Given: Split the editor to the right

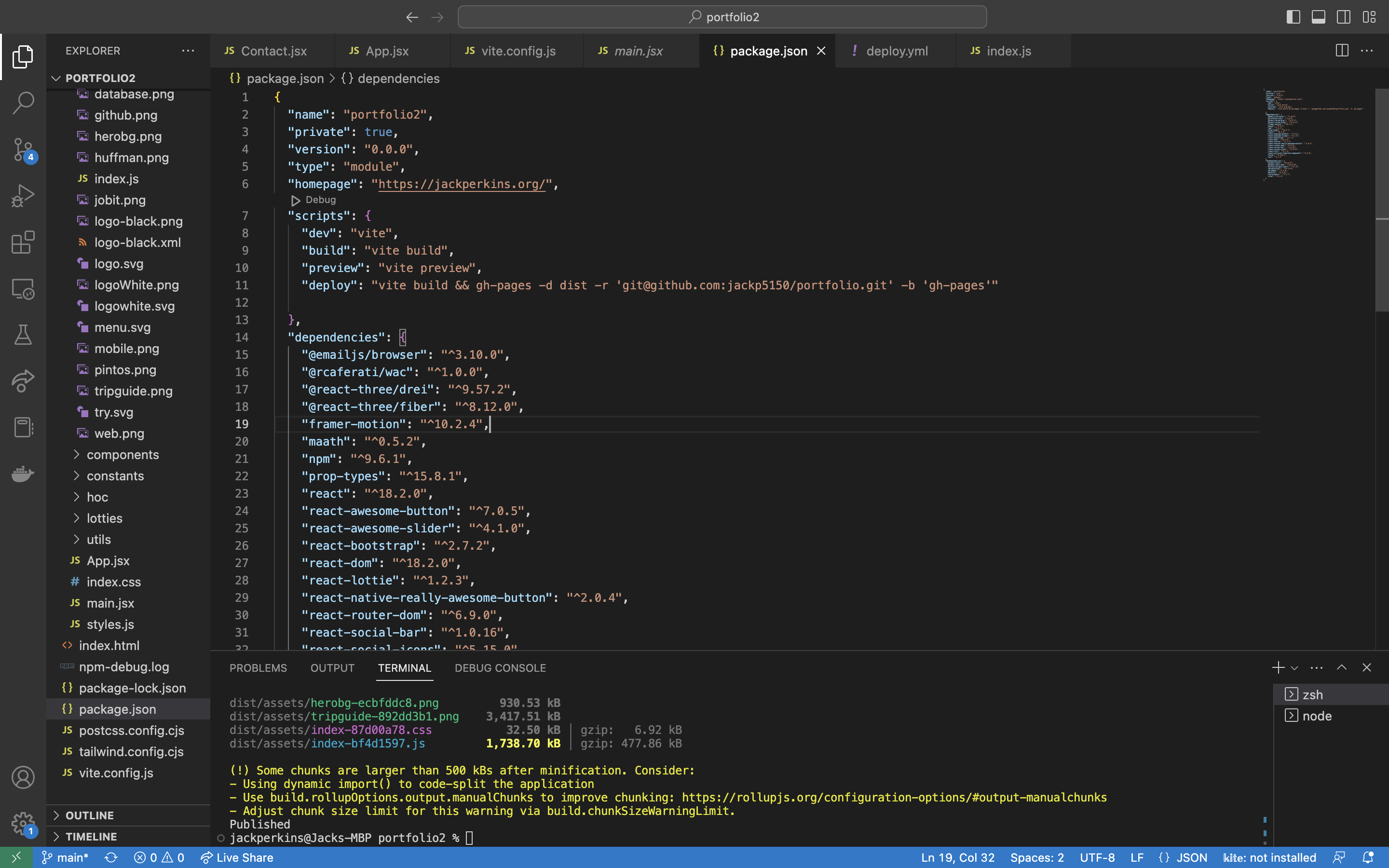Looking at the screenshot, I should point(1342,51).
